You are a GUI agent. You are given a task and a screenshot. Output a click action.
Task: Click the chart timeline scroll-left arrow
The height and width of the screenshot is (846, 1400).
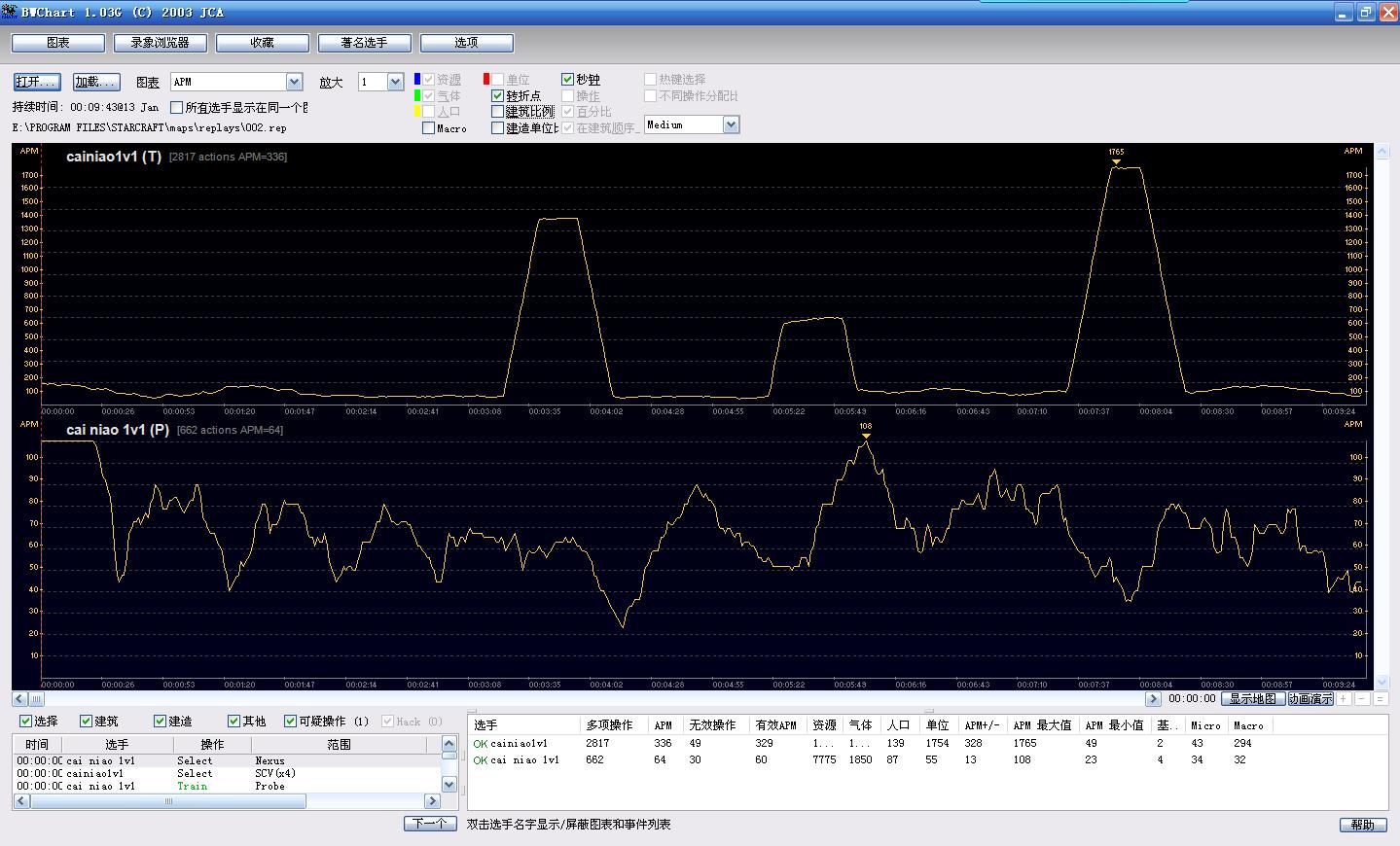19,699
